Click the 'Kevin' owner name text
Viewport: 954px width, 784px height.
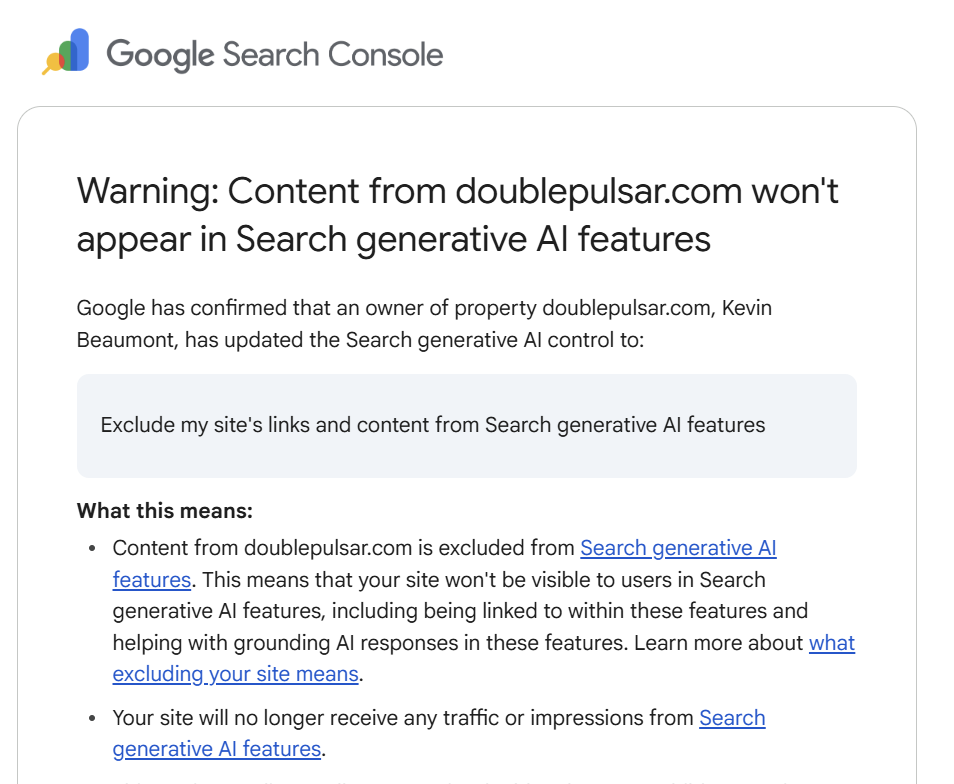click(x=747, y=308)
